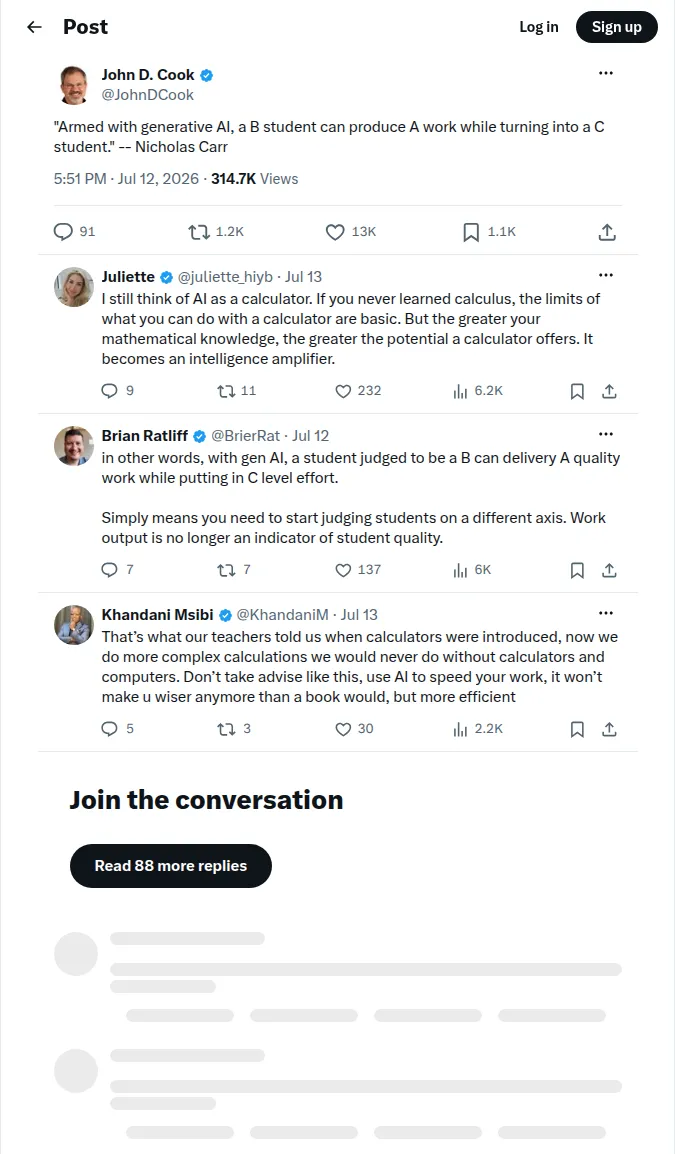Open more options on Juliette's reply
The image size is (675, 1154).
[x=606, y=275]
